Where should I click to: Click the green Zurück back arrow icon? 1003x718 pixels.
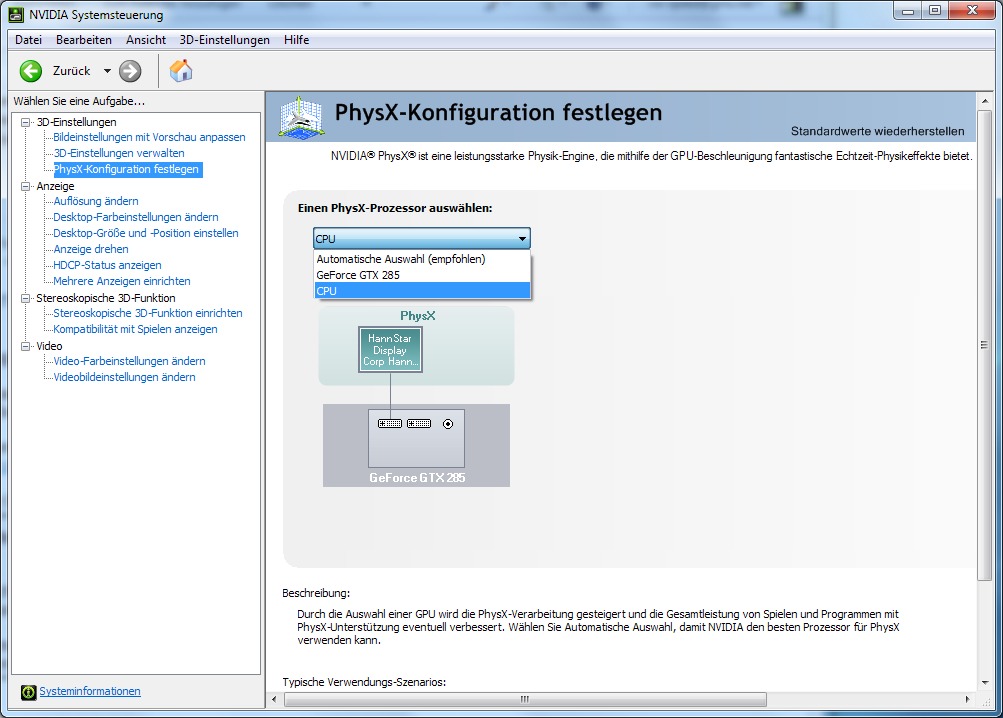31,71
